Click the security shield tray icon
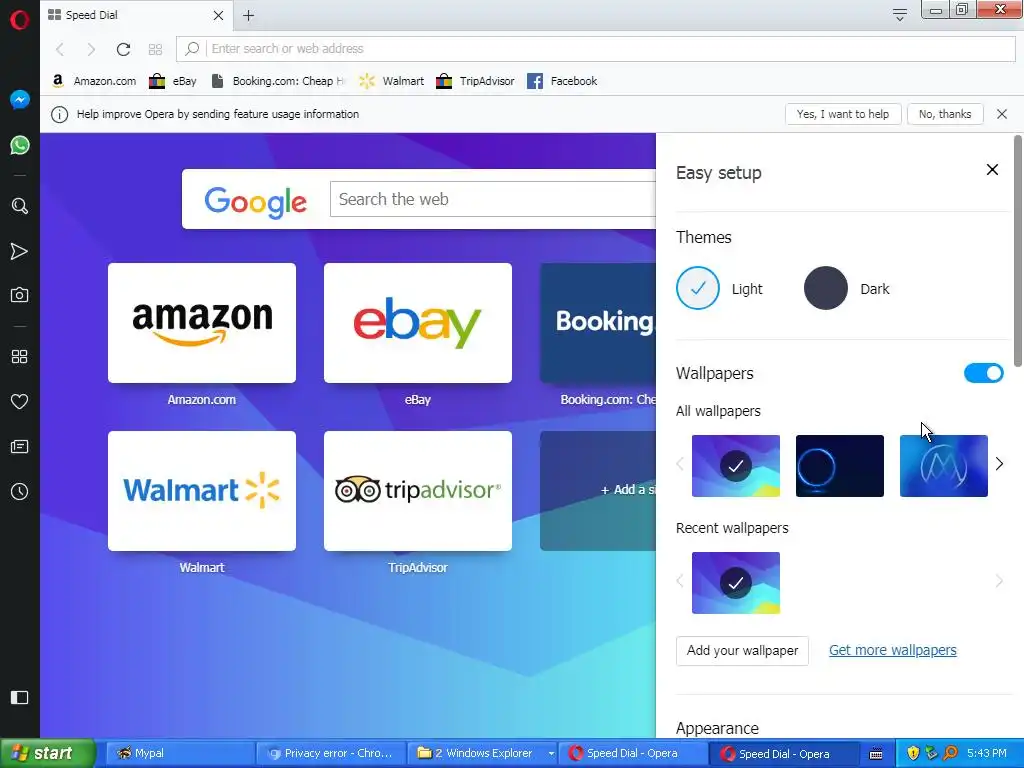The width and height of the screenshot is (1024, 768). click(x=913, y=754)
